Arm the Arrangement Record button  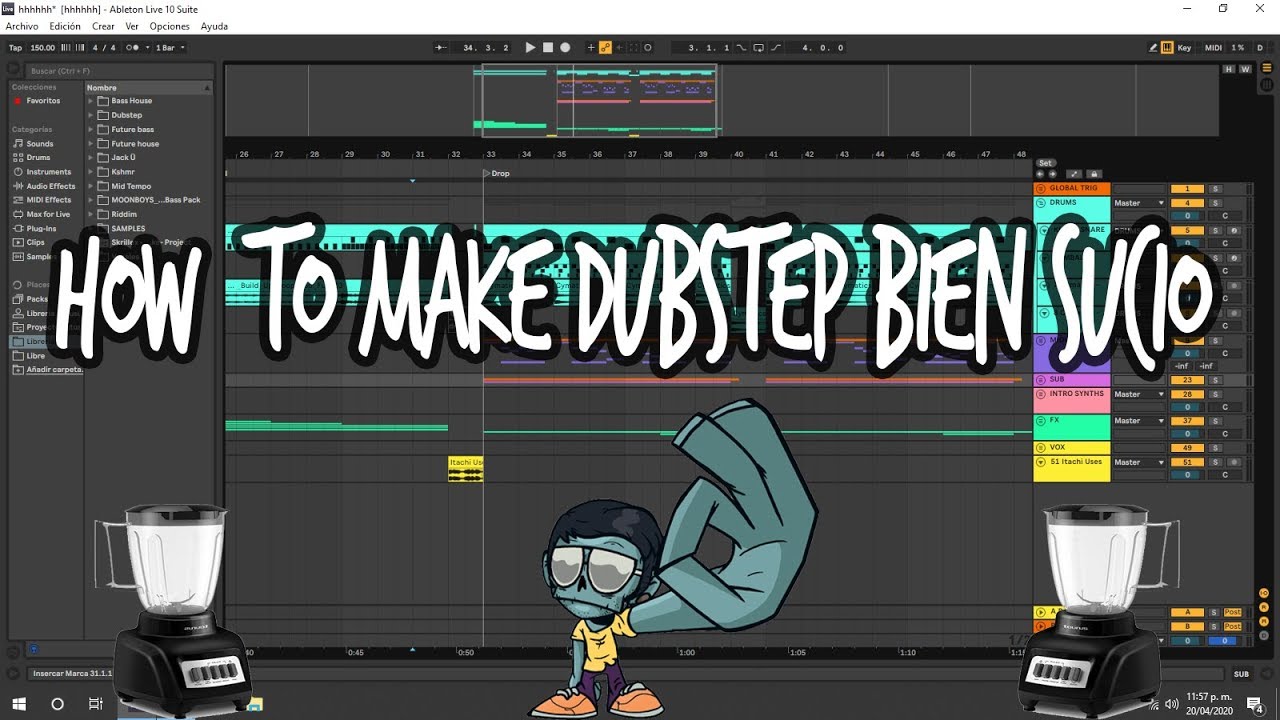(x=565, y=47)
